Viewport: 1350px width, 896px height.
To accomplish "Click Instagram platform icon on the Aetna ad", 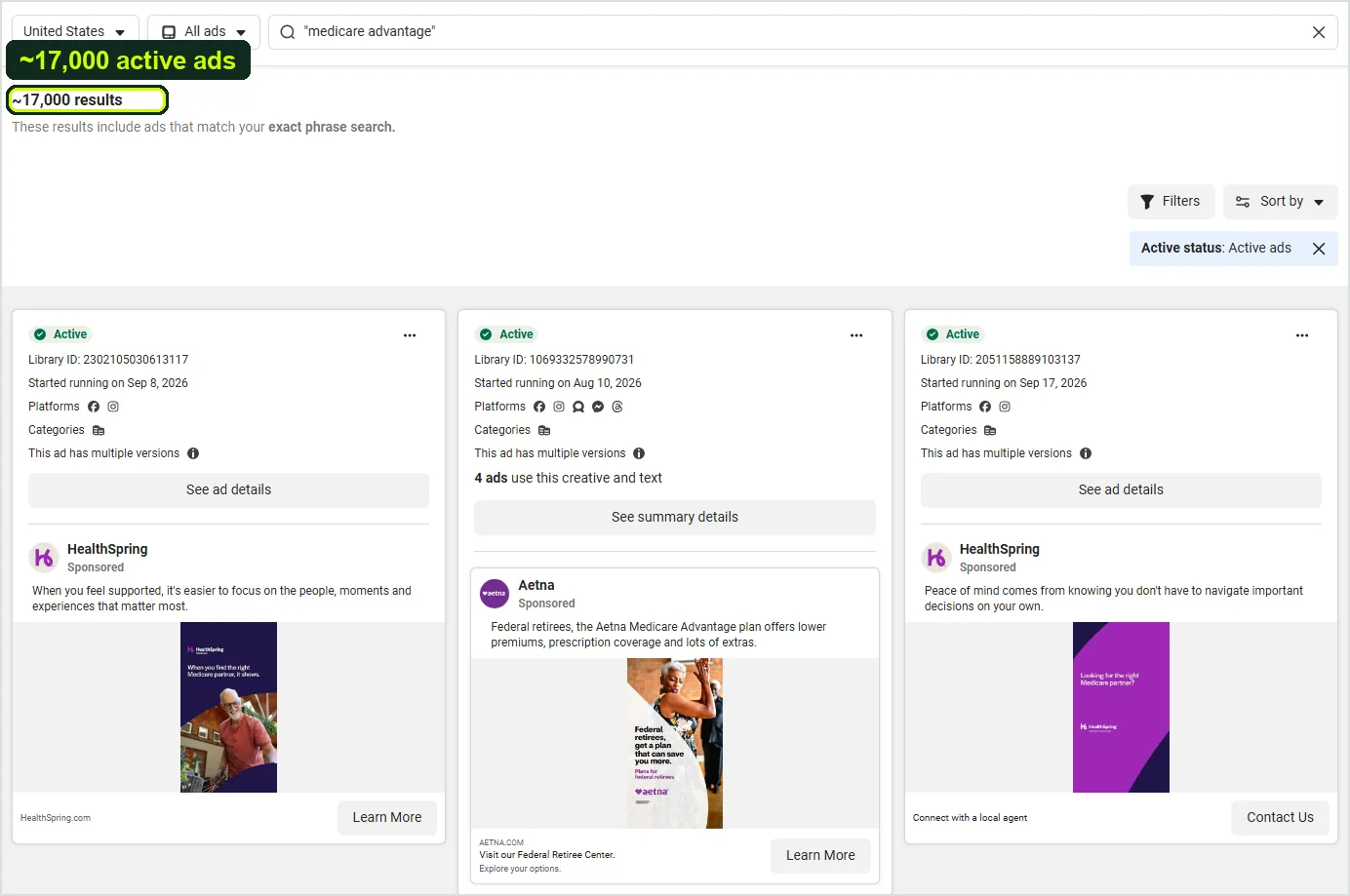I will pyautogui.click(x=559, y=407).
